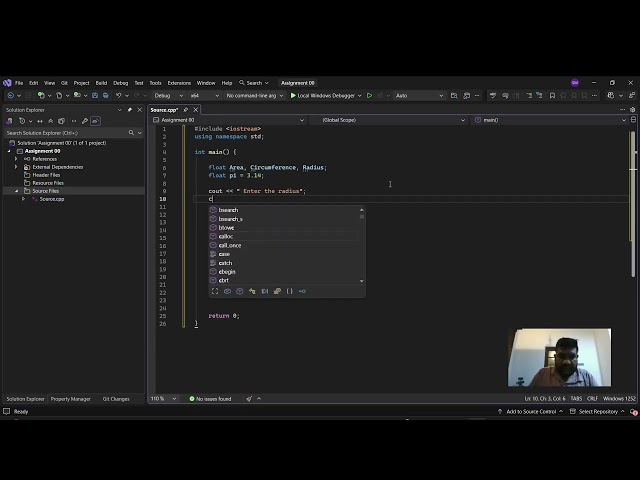The image size is (640, 480).
Task: Open the x64 platform dropdown
Action: pos(203,96)
